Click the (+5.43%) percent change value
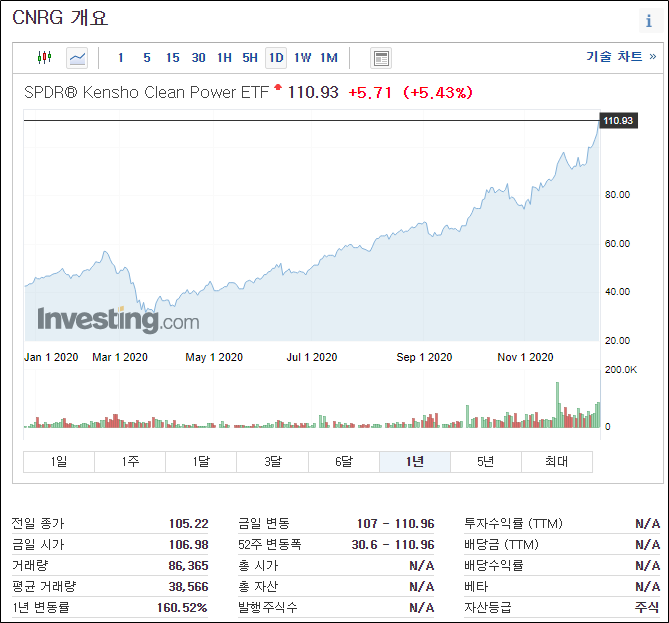 tap(438, 93)
